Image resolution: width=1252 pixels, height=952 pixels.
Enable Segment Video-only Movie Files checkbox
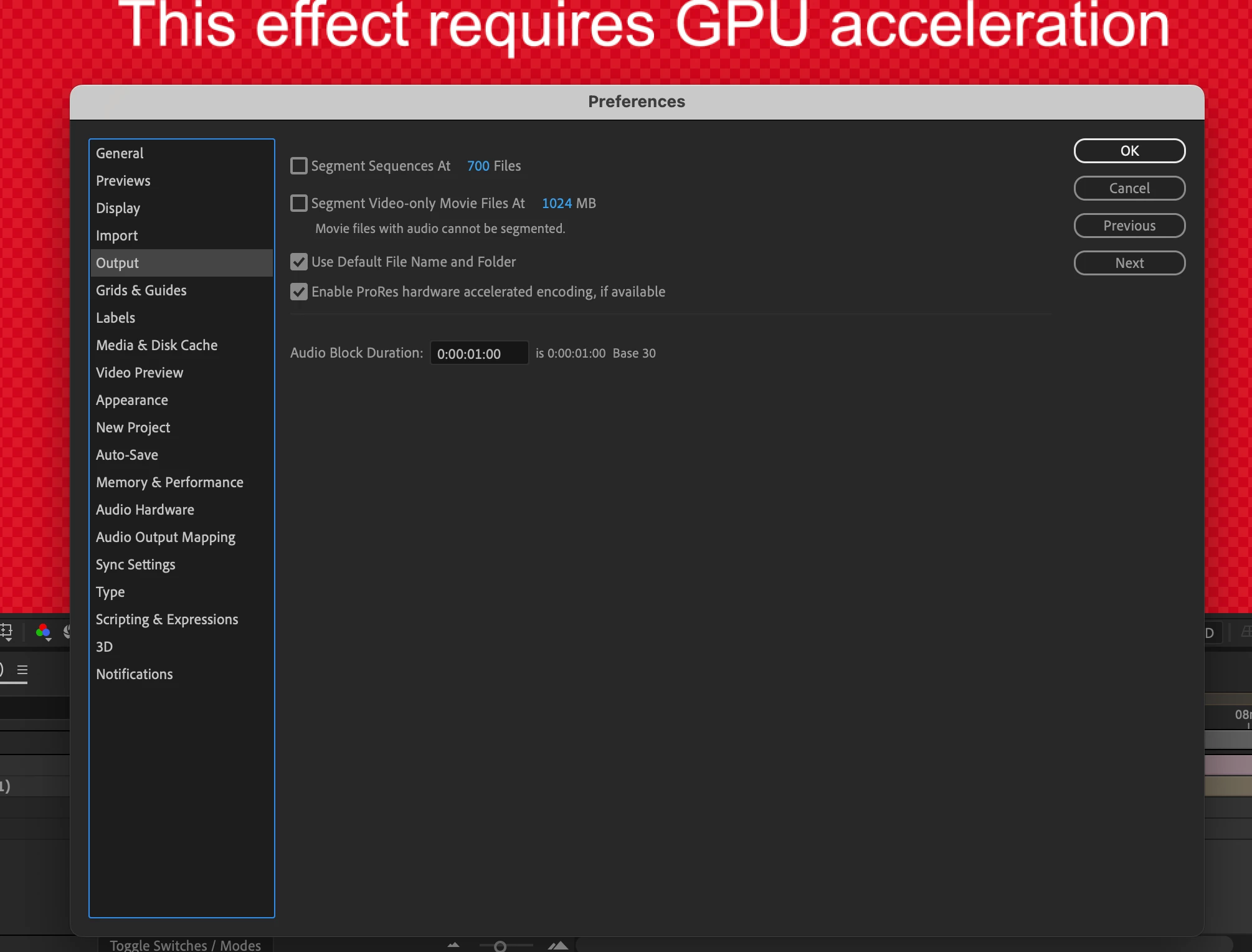(299, 203)
